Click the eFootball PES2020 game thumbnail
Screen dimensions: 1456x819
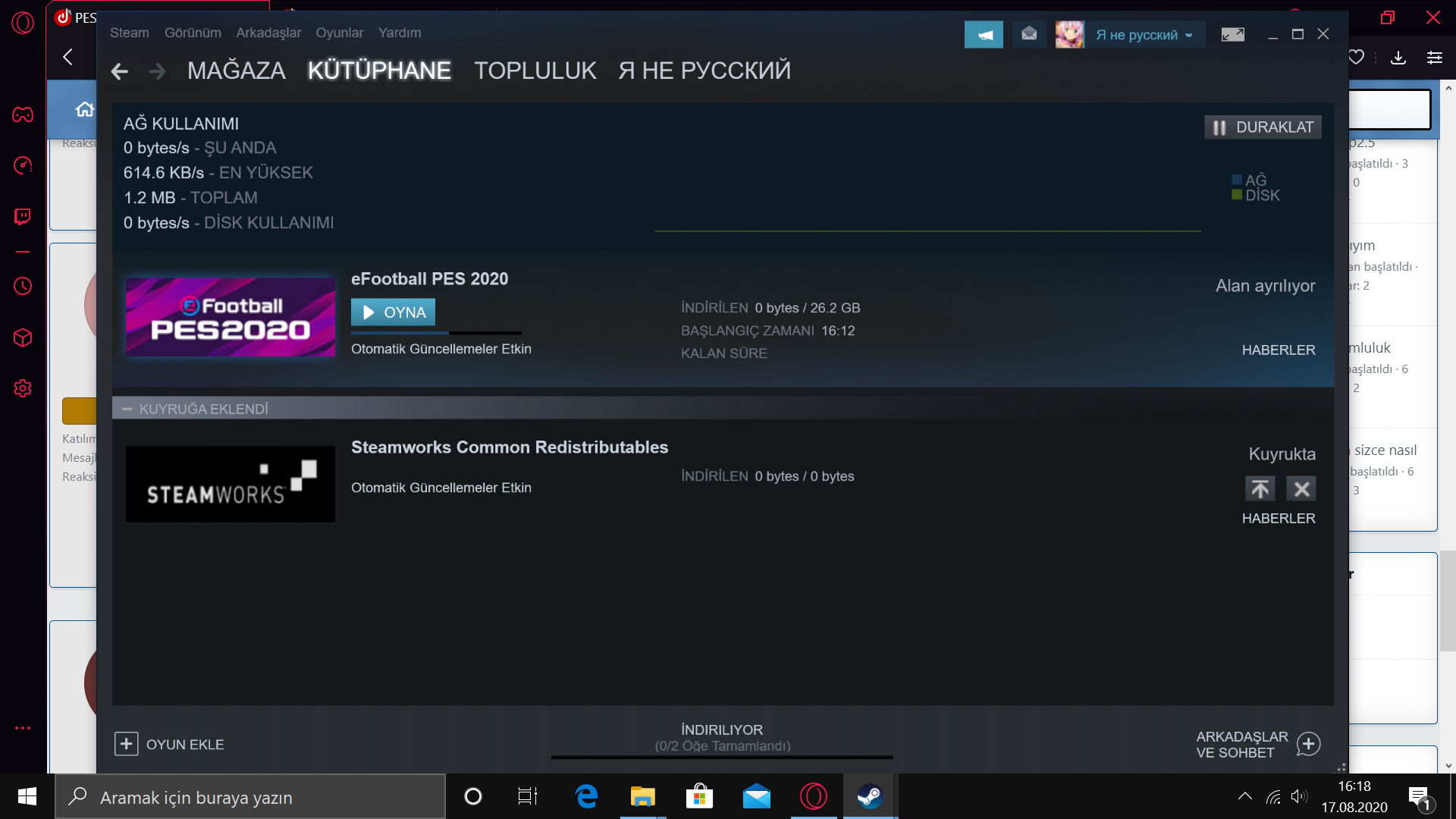click(230, 316)
